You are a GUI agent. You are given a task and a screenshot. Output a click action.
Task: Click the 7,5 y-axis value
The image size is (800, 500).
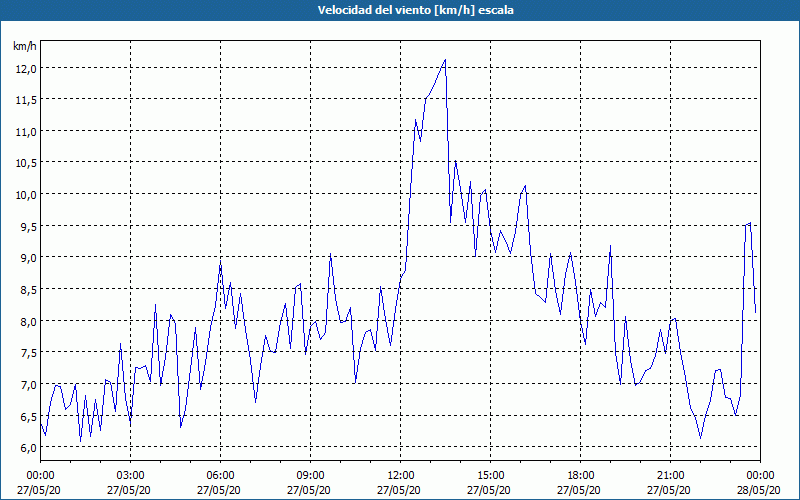(x=28, y=353)
